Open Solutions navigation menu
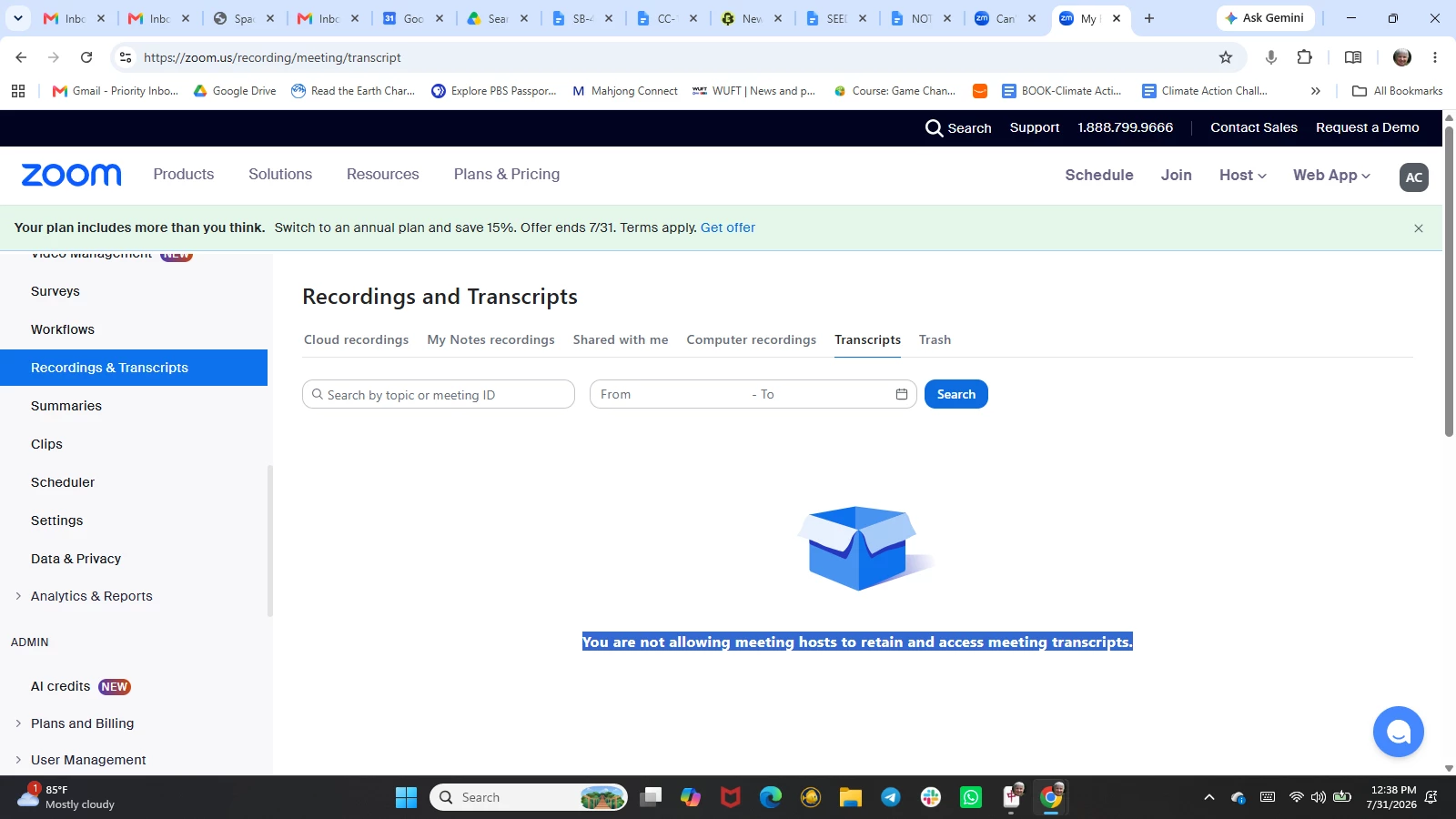This screenshot has height=819, width=1456. [x=280, y=175]
